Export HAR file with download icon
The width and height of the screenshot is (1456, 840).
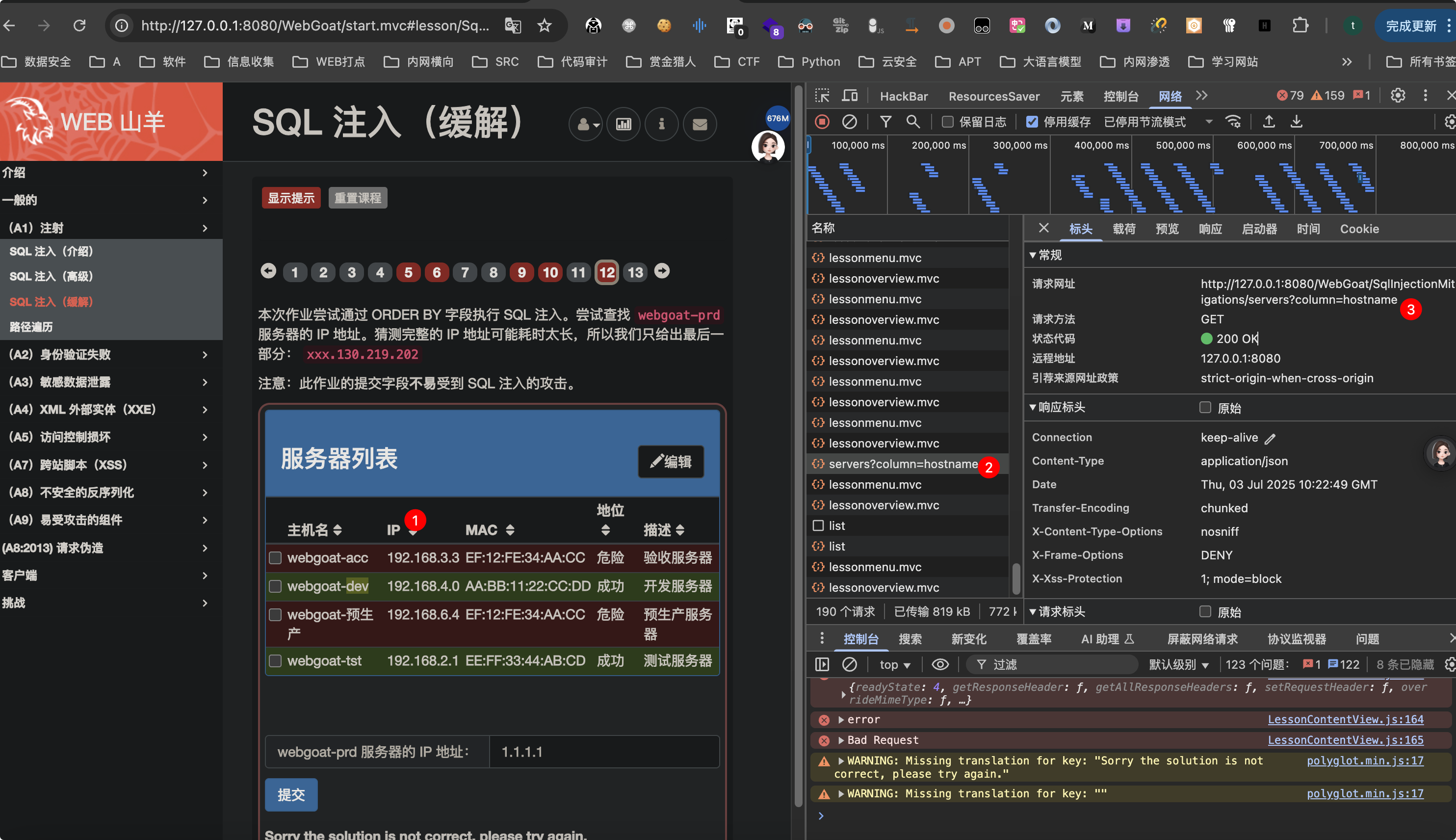coord(1296,122)
